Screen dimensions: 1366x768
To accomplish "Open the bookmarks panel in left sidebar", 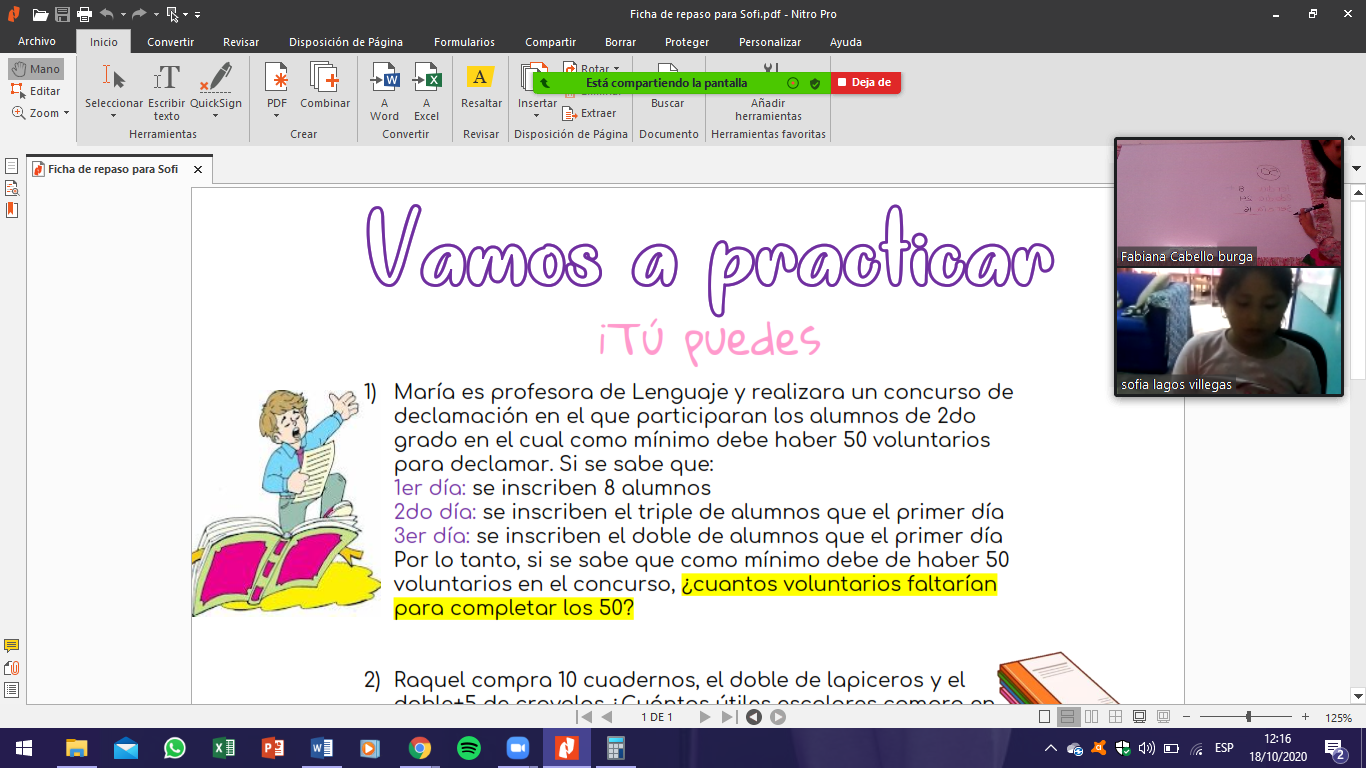I will pyautogui.click(x=12, y=210).
